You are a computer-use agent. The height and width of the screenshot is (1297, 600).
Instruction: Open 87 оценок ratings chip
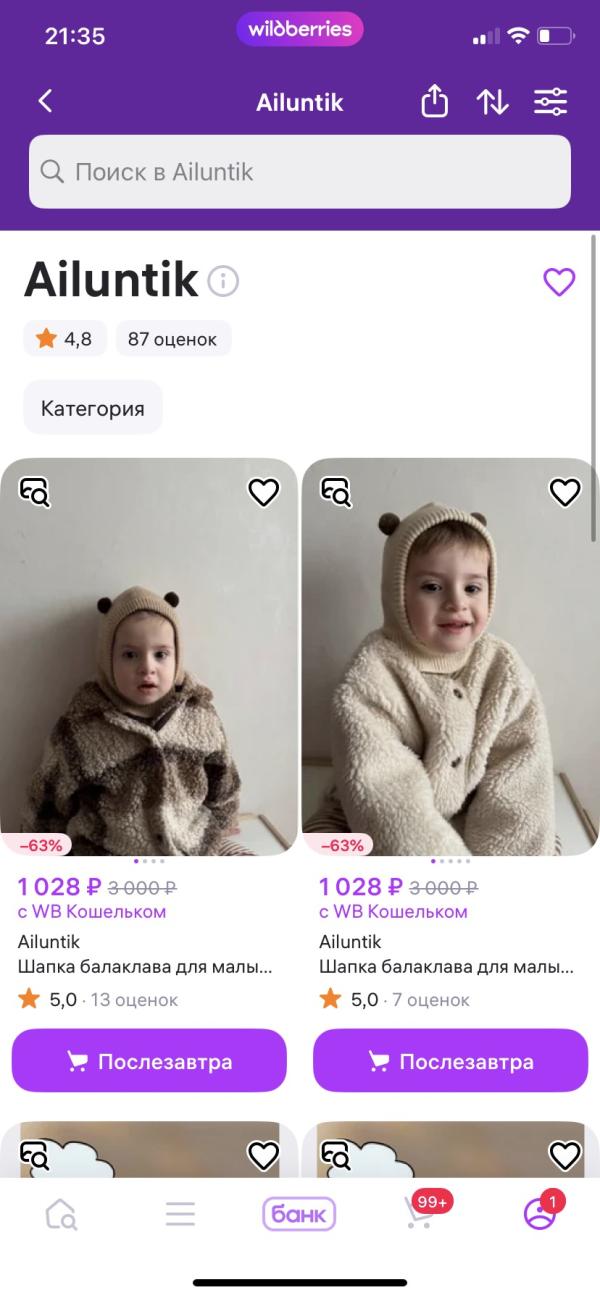173,339
